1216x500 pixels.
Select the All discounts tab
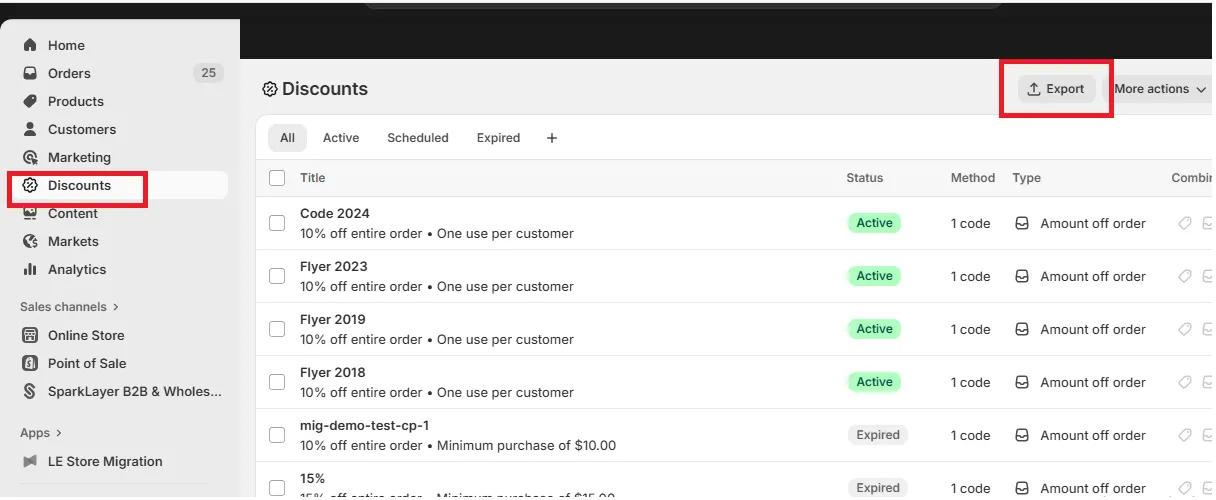(x=287, y=138)
